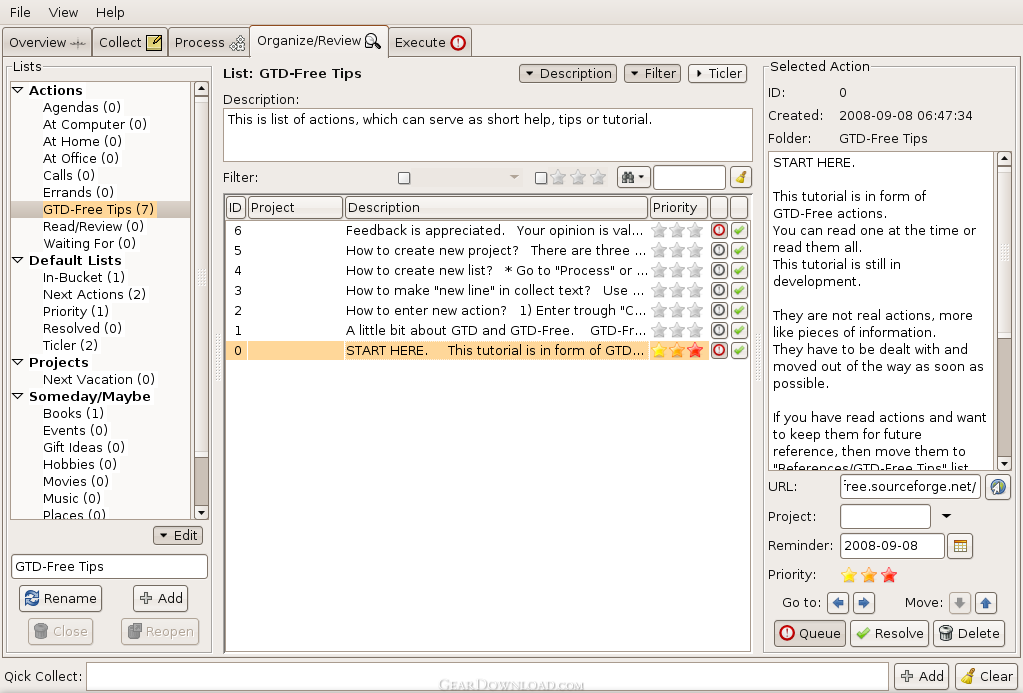This screenshot has width=1023, height=693.
Task: Open the Help menu
Action: pyautogui.click(x=110, y=12)
